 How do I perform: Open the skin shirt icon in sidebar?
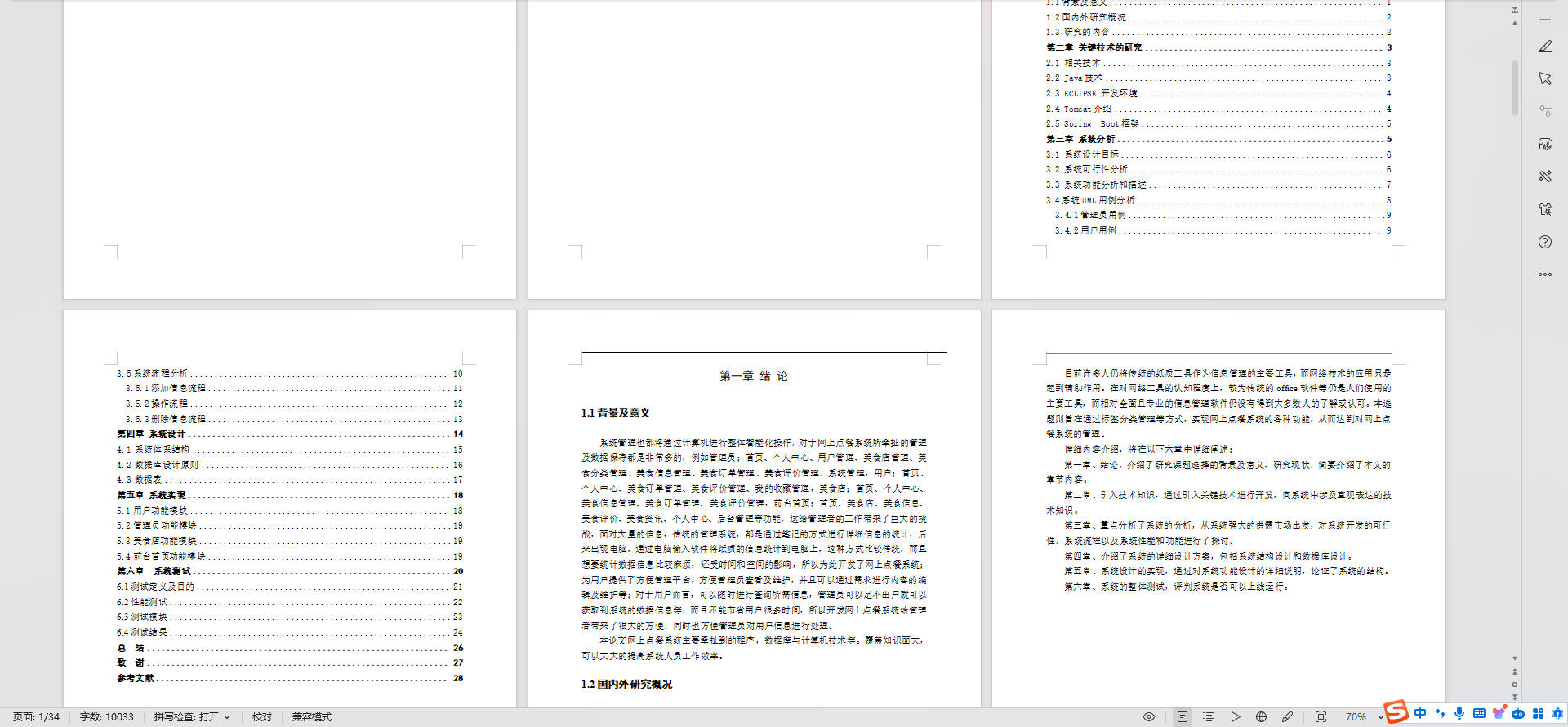1545,209
